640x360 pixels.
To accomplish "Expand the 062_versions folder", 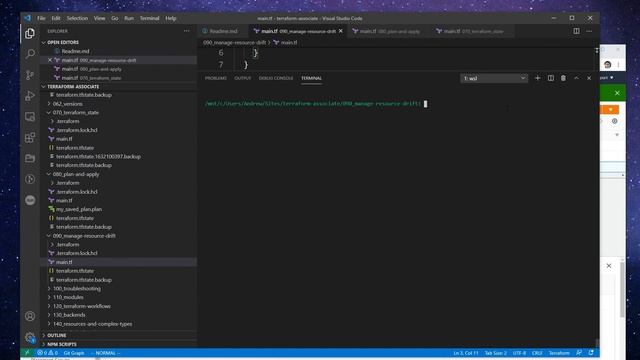I will 67,104.
